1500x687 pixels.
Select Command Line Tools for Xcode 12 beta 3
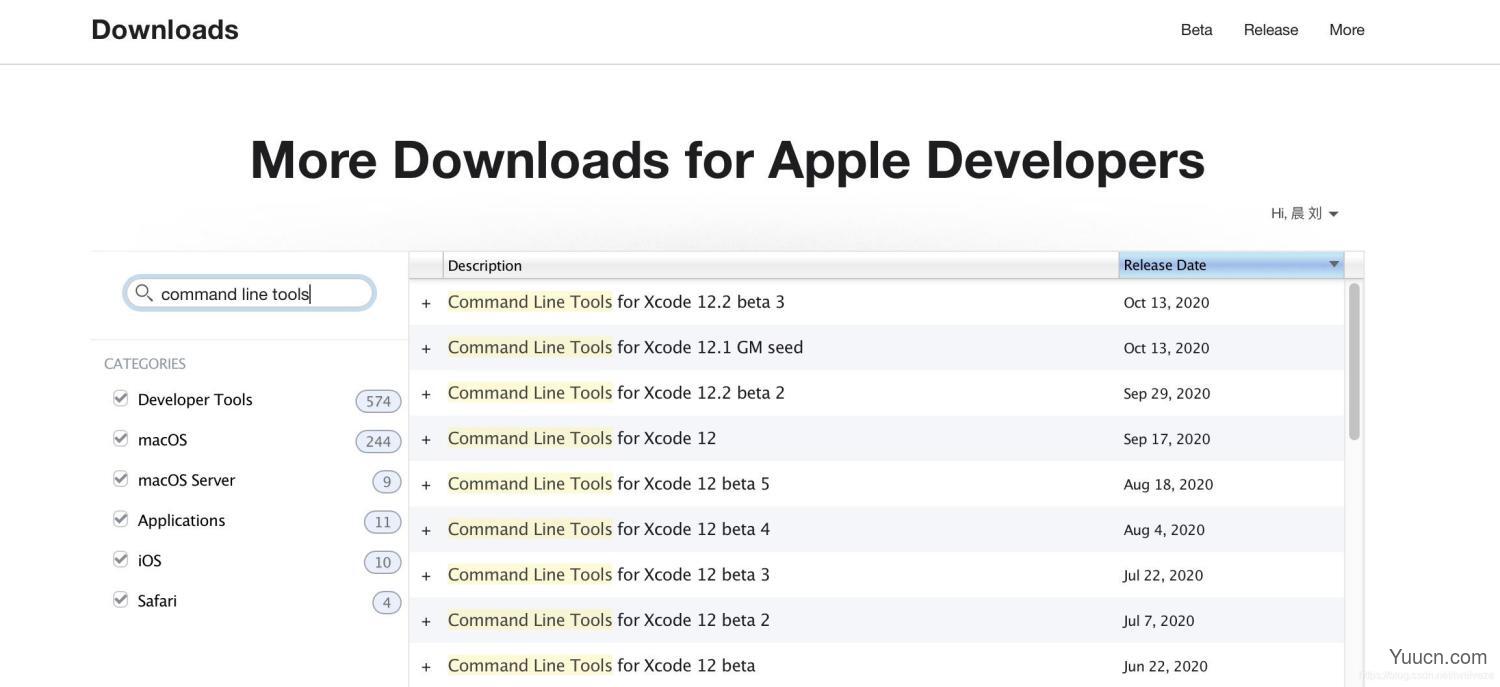click(609, 574)
